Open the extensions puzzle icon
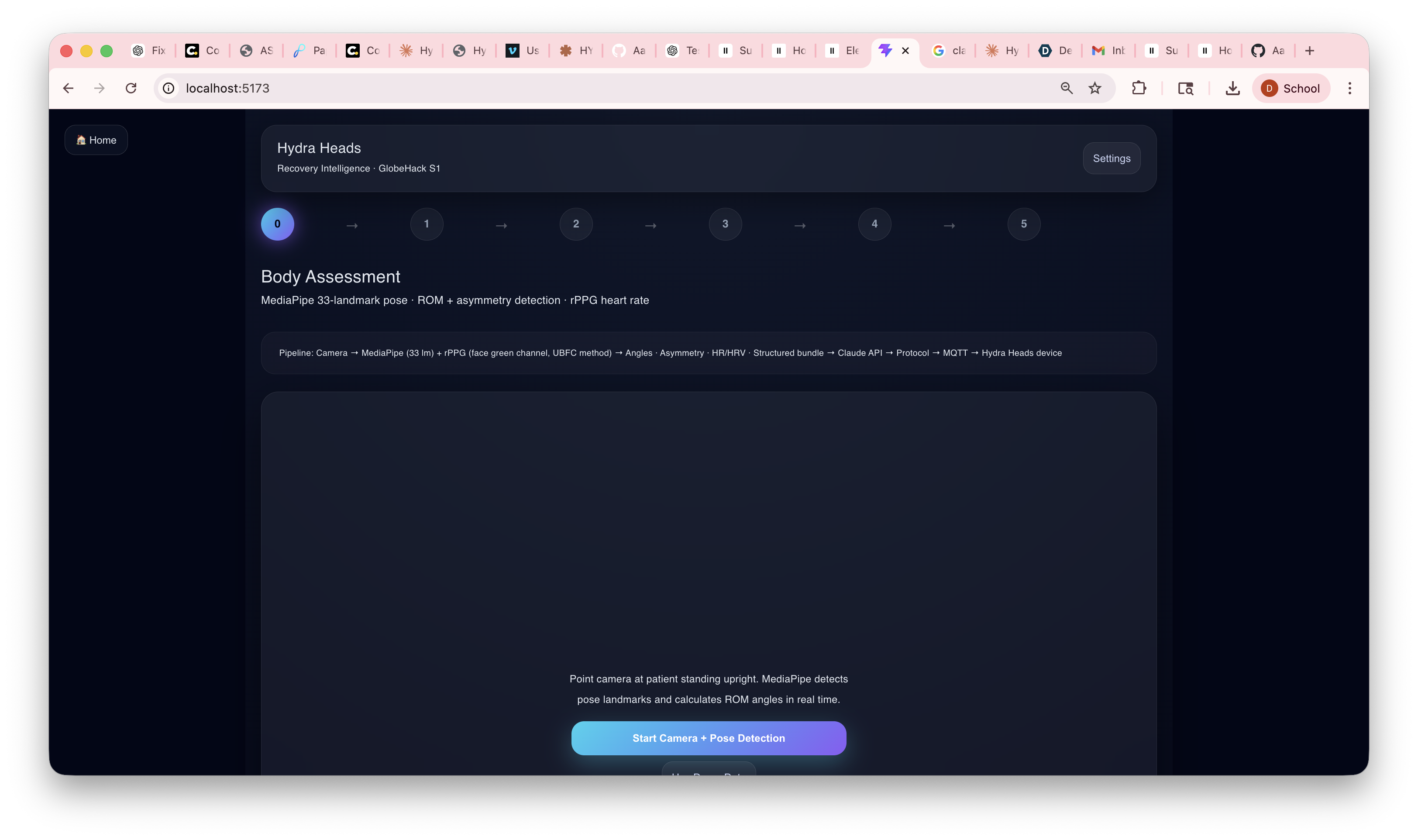 tap(1139, 88)
